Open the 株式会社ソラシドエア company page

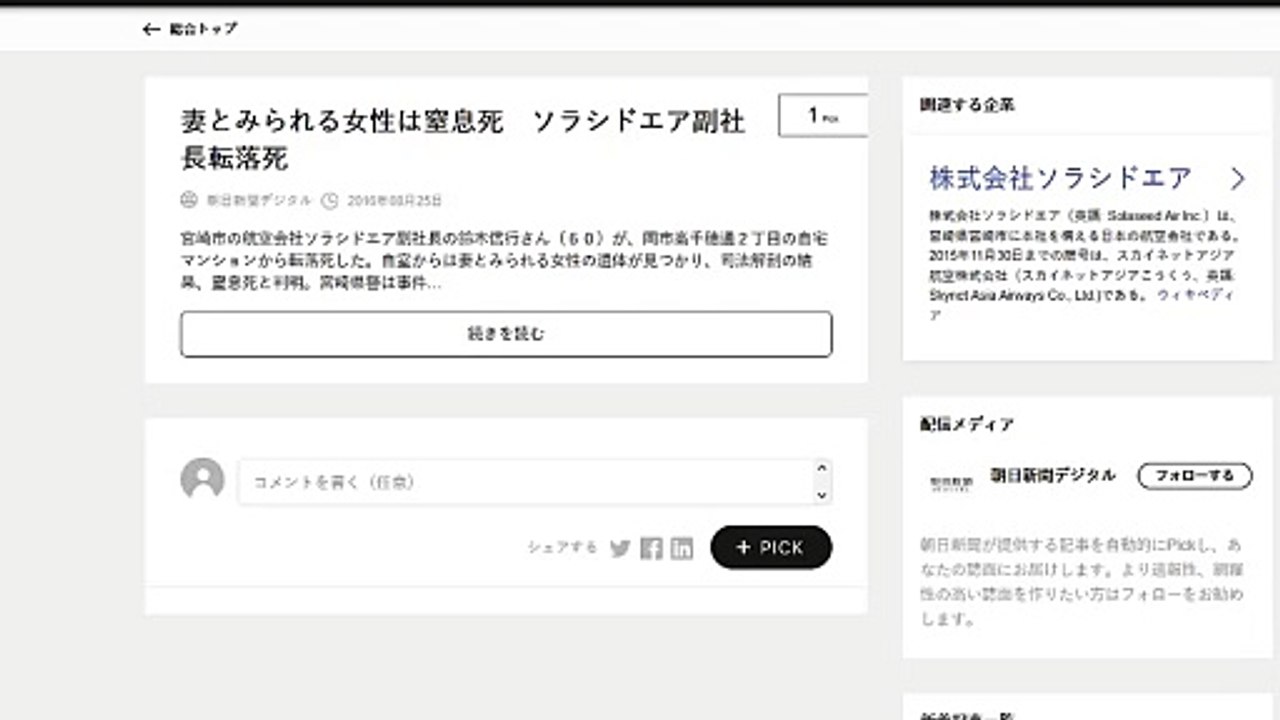tap(1060, 179)
